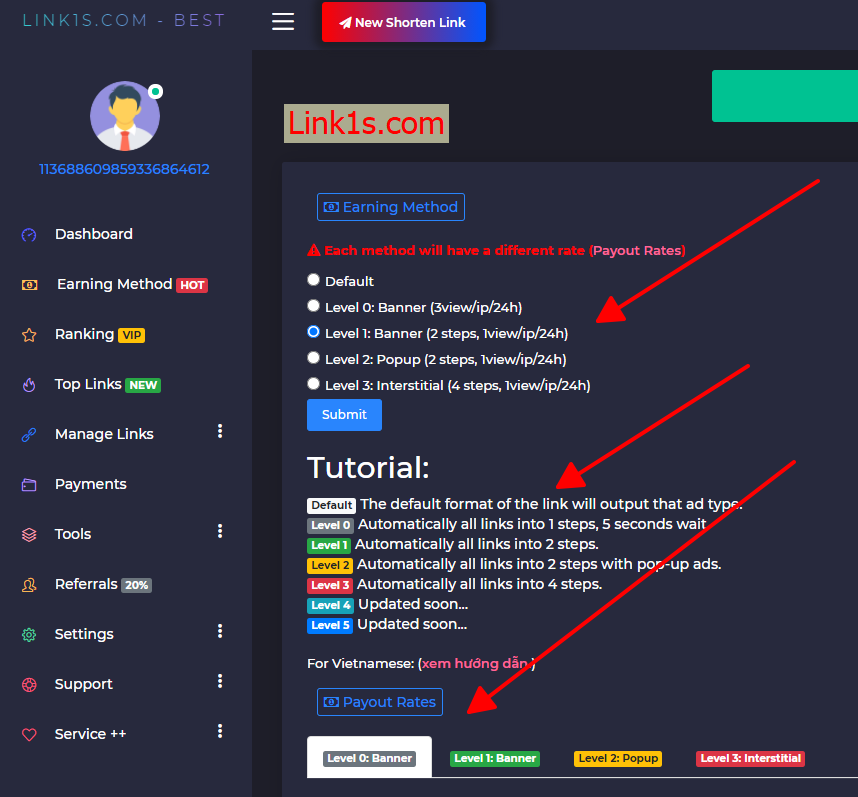Open Top Links page

point(88,384)
